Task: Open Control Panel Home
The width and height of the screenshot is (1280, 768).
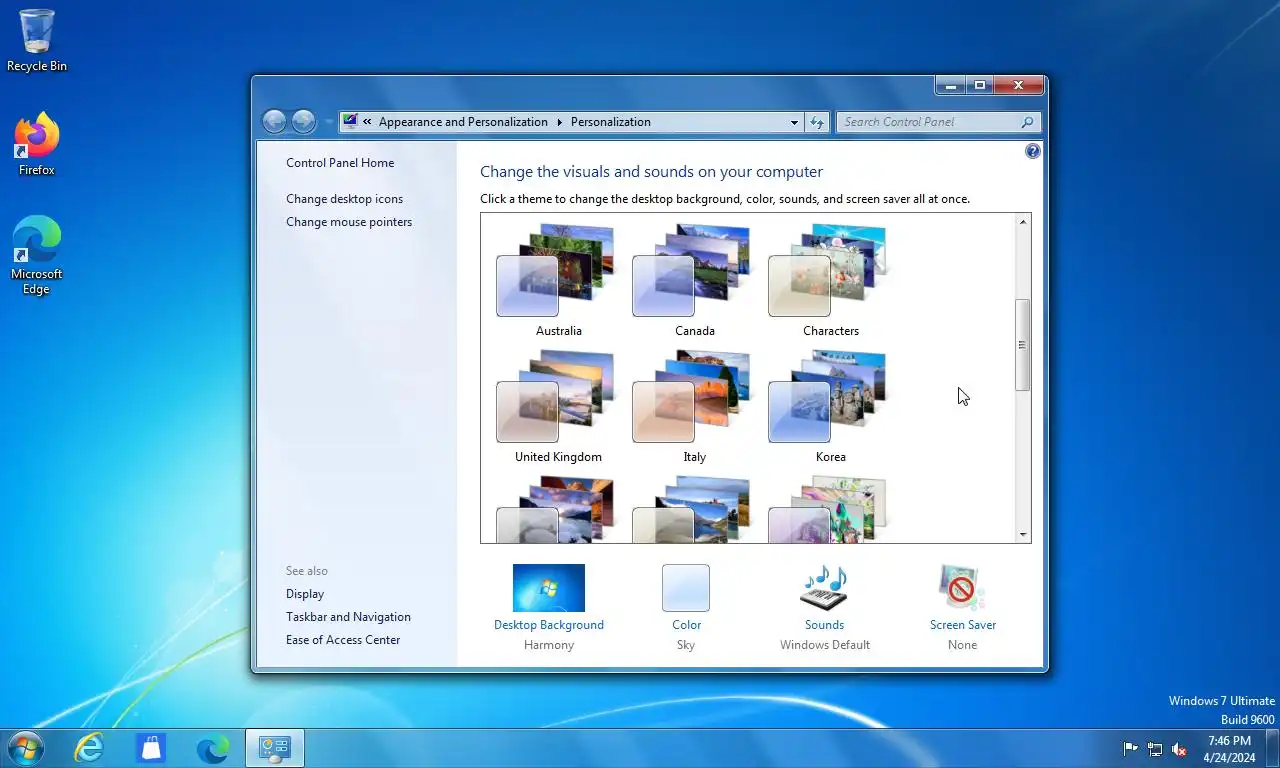Action: tap(340, 163)
